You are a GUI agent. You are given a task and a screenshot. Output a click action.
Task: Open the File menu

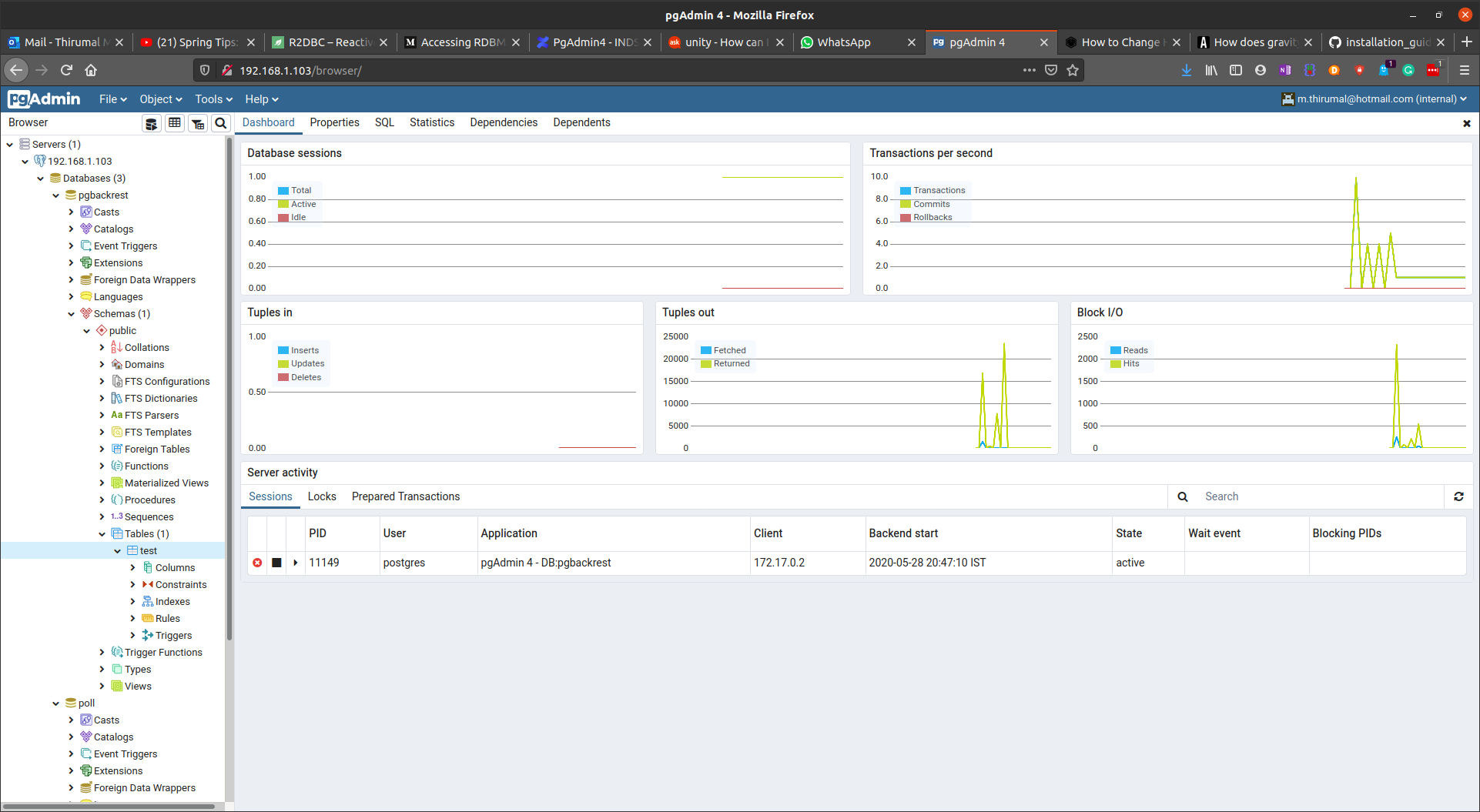click(112, 99)
